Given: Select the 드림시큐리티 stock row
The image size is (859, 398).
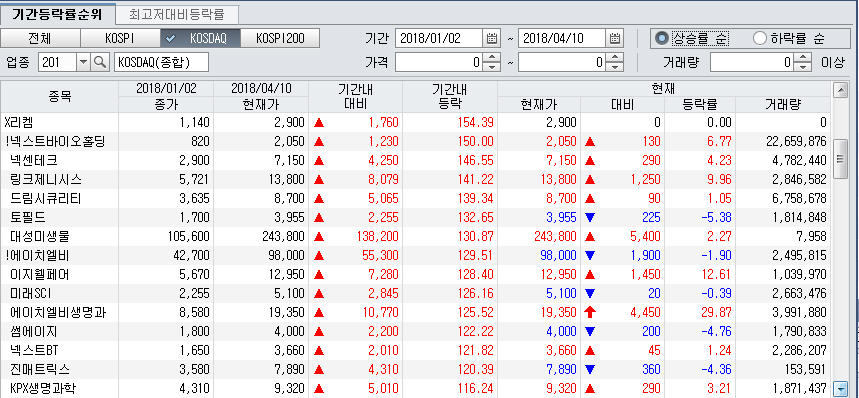Looking at the screenshot, I should [x=415, y=199].
